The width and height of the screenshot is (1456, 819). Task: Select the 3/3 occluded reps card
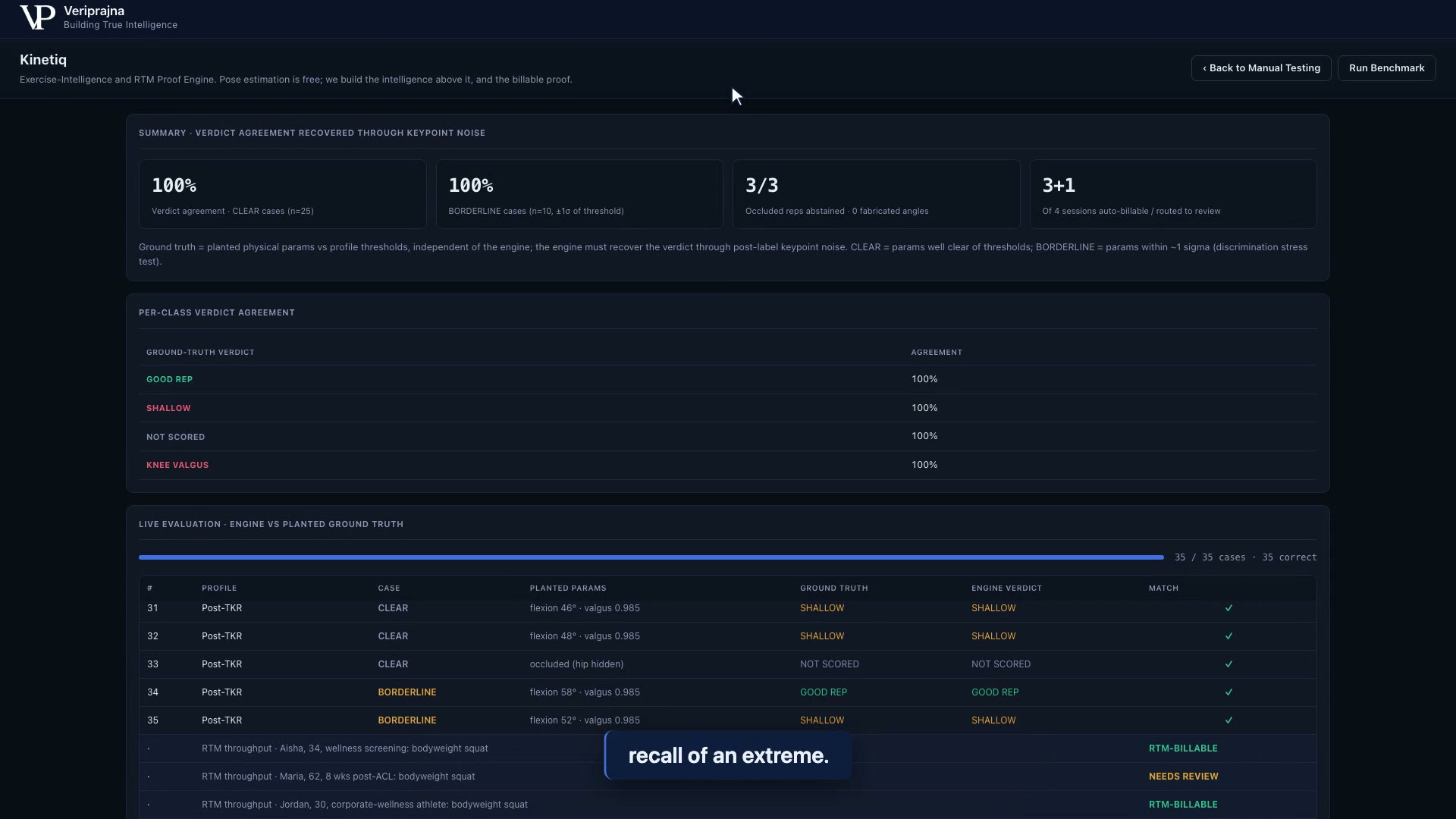[x=876, y=194]
